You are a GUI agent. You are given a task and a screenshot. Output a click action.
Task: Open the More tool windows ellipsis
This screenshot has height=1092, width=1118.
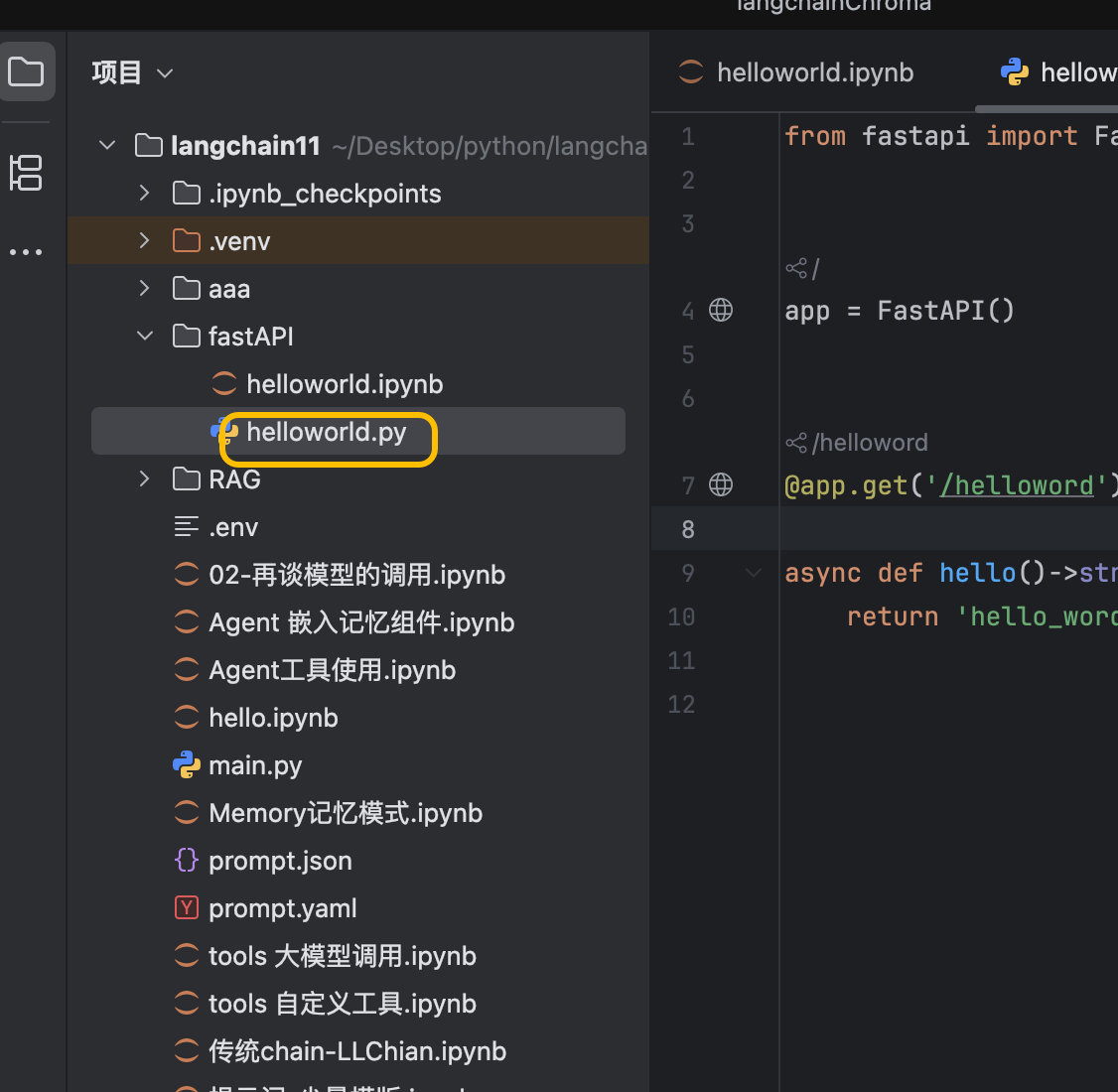27,252
